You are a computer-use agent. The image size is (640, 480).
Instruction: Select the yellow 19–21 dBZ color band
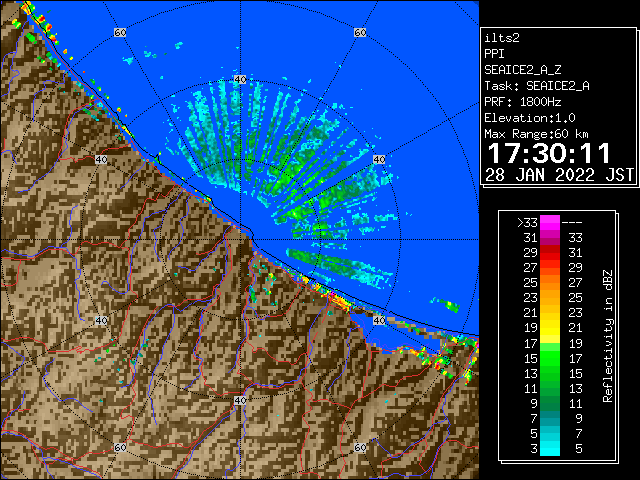550,328
